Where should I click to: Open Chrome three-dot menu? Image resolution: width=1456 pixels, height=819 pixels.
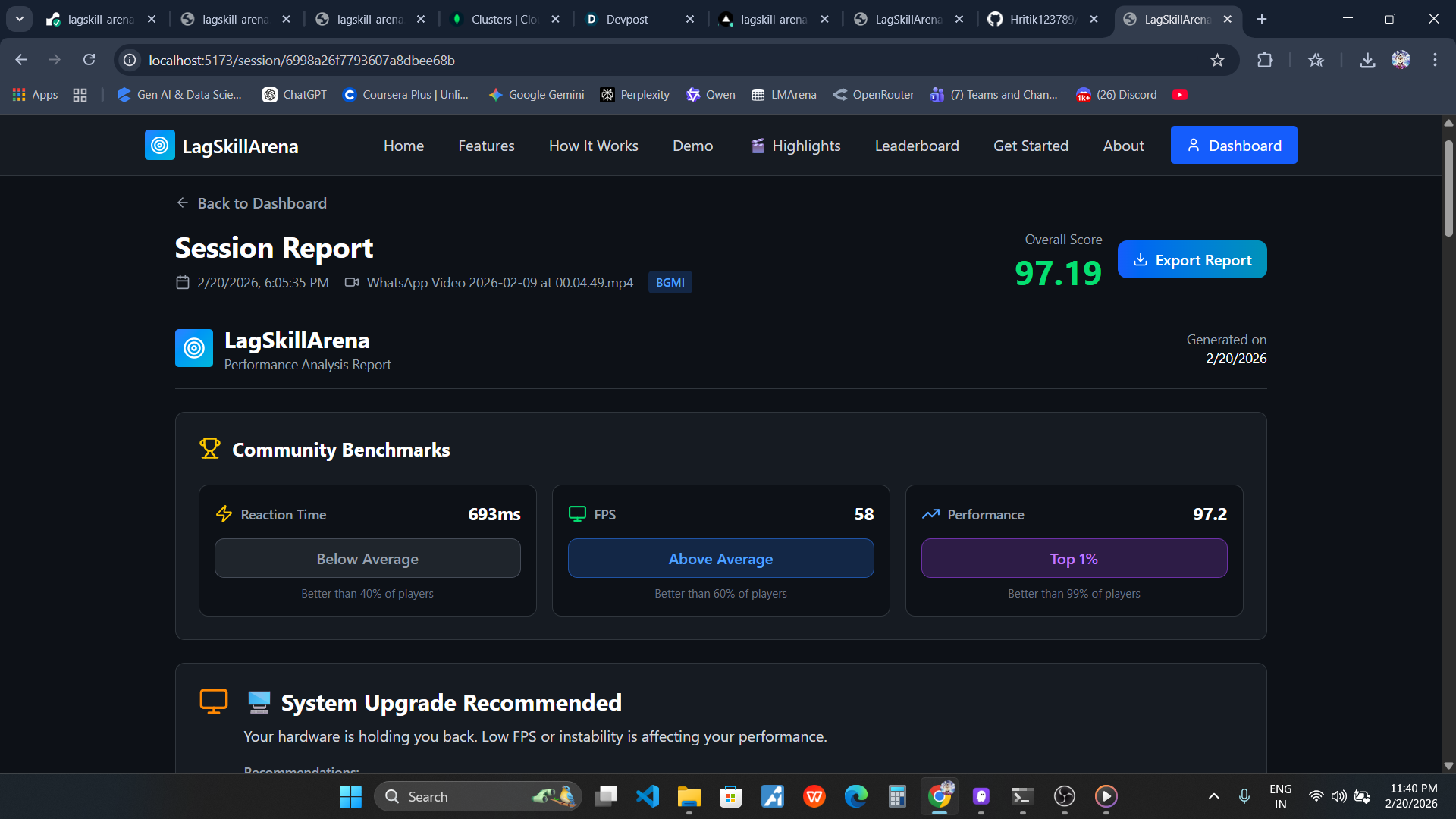pyautogui.click(x=1435, y=60)
